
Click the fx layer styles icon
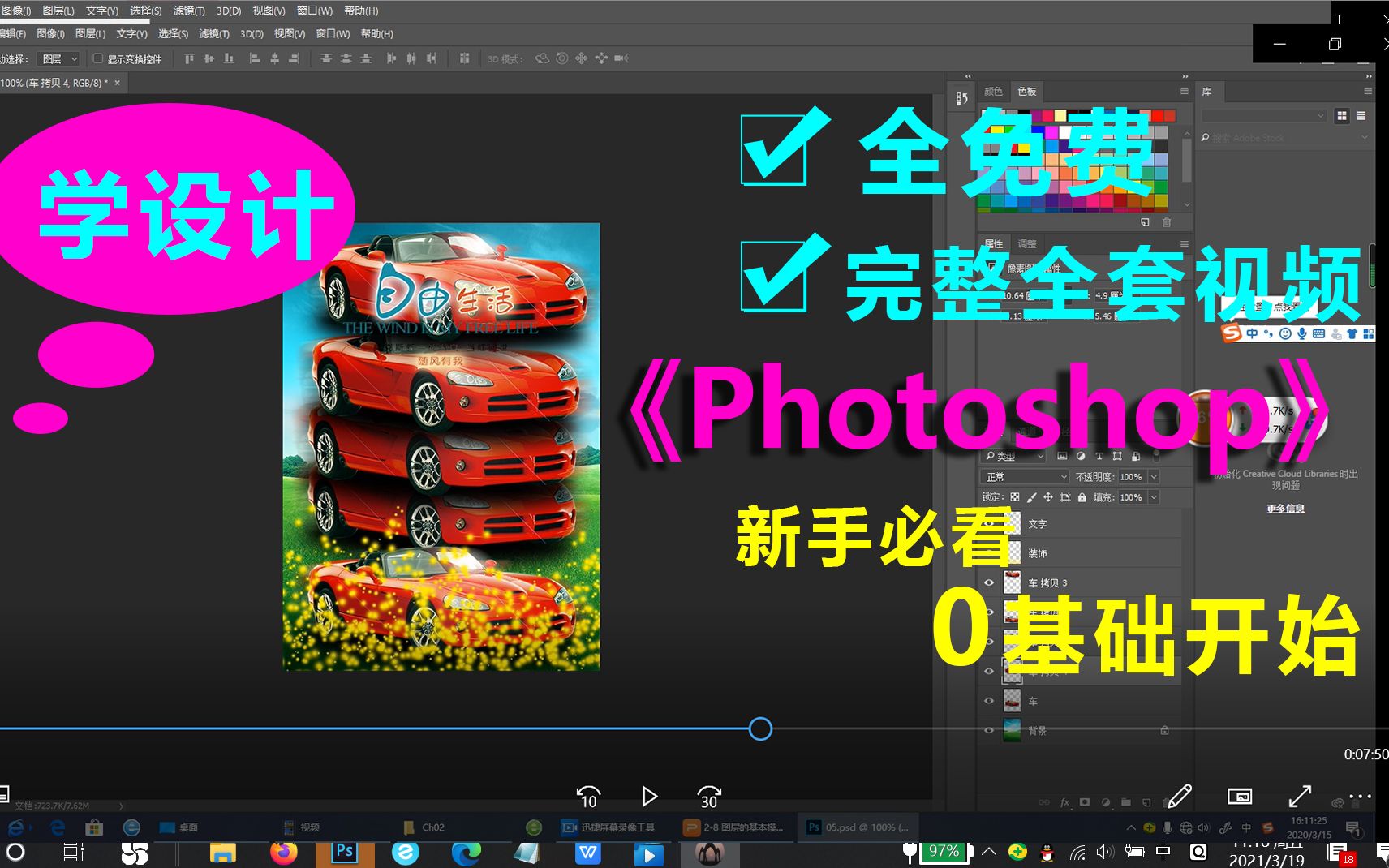point(1064,801)
